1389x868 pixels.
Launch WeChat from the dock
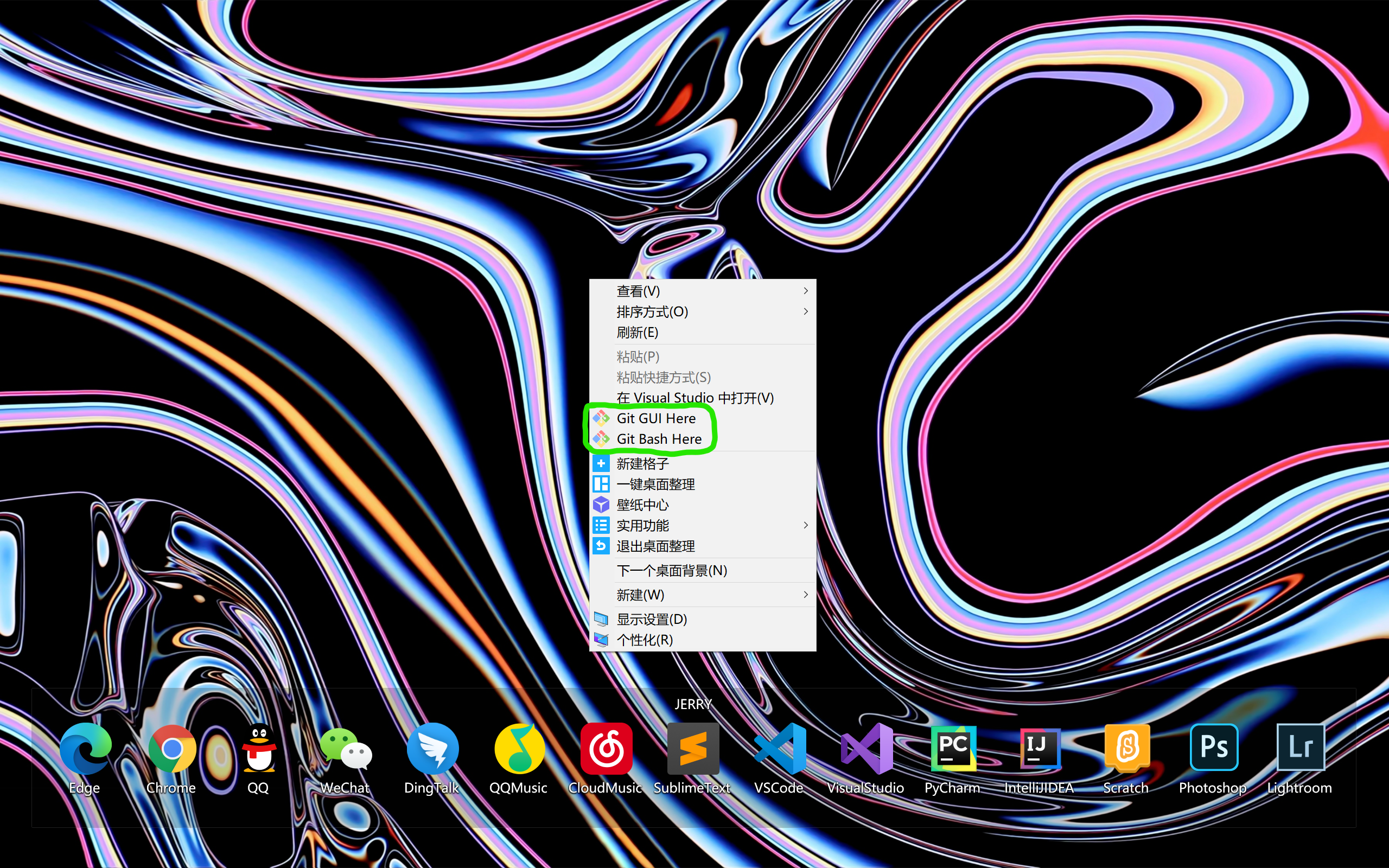(346, 748)
